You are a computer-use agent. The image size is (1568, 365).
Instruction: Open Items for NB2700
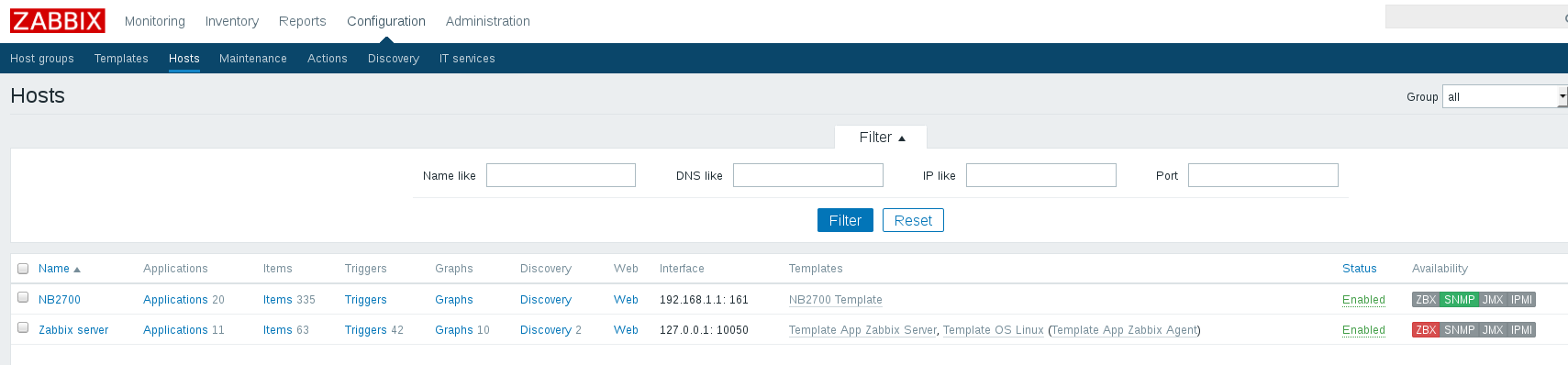277,300
